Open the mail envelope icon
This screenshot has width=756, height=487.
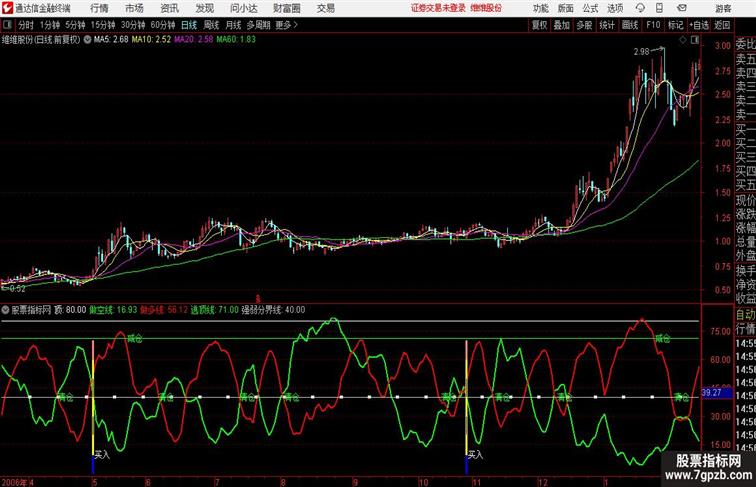[x=682, y=8]
